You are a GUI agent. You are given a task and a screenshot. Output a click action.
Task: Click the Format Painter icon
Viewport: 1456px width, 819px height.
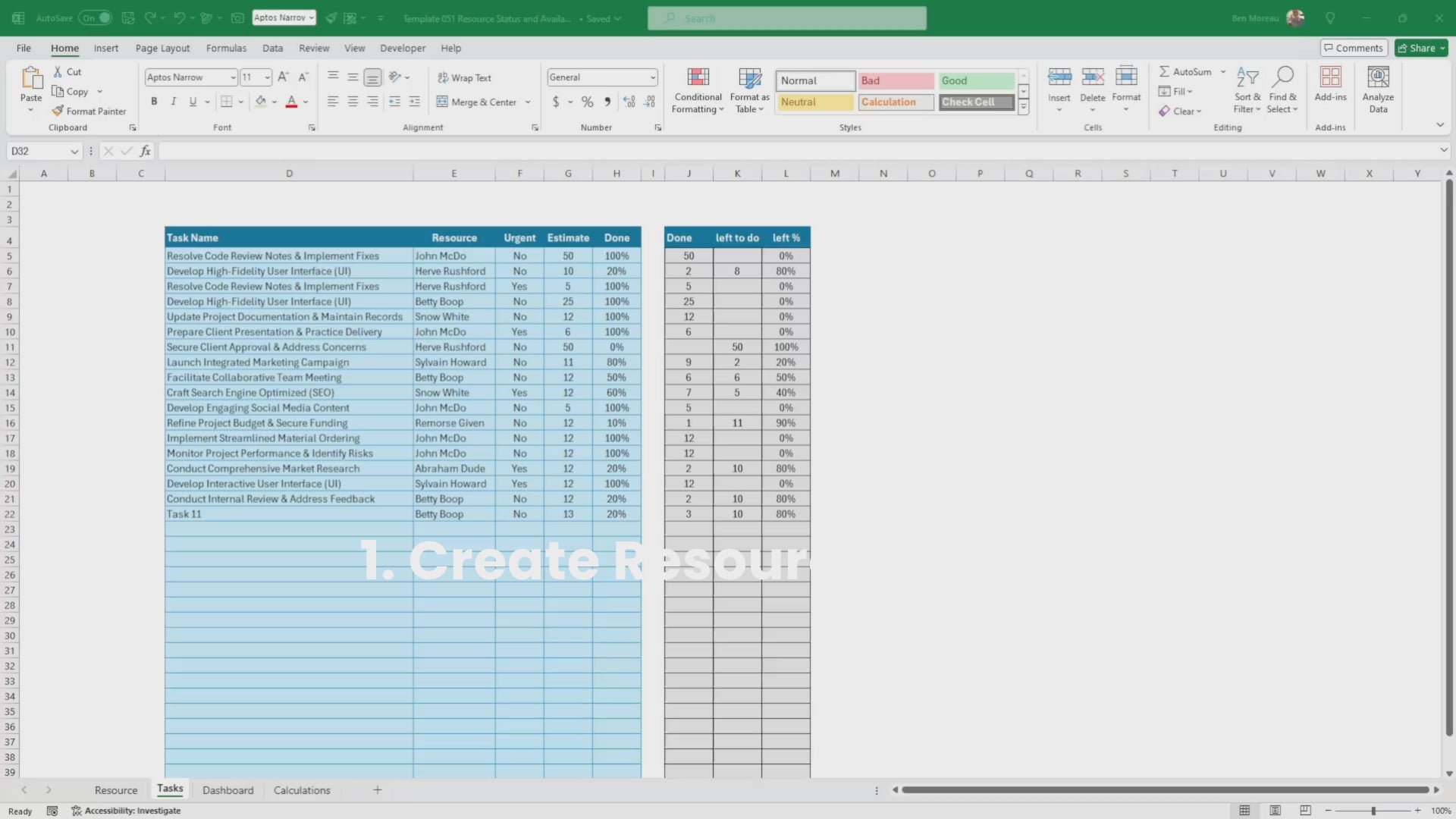[58, 111]
